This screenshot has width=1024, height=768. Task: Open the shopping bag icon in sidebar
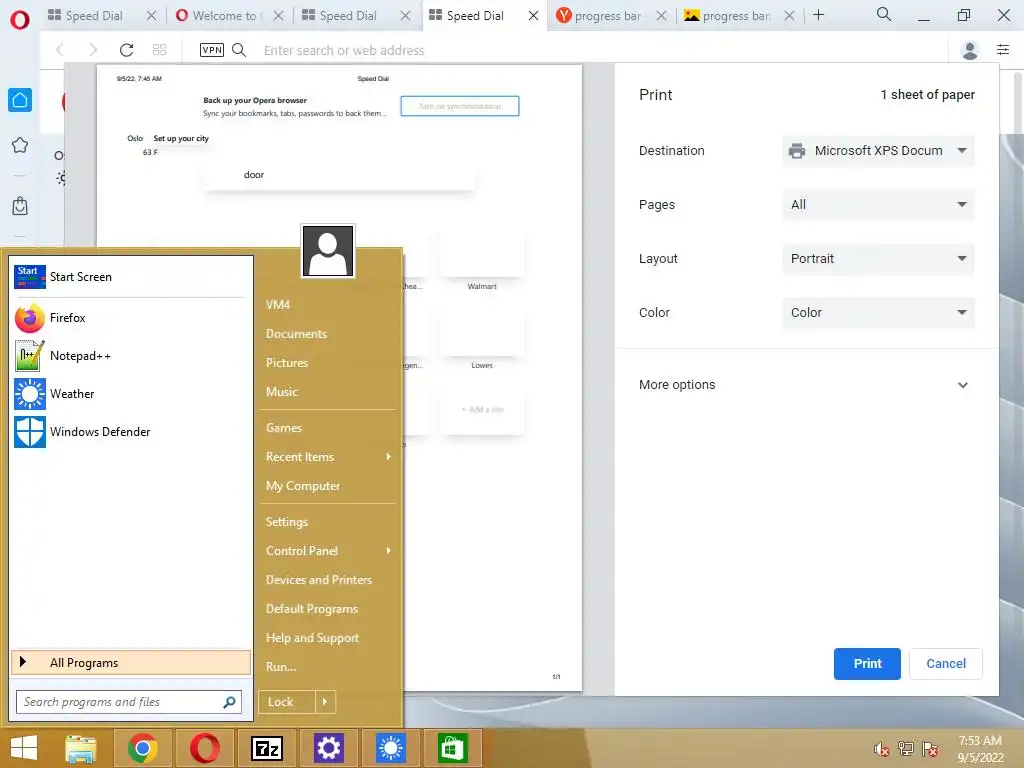tap(20, 206)
